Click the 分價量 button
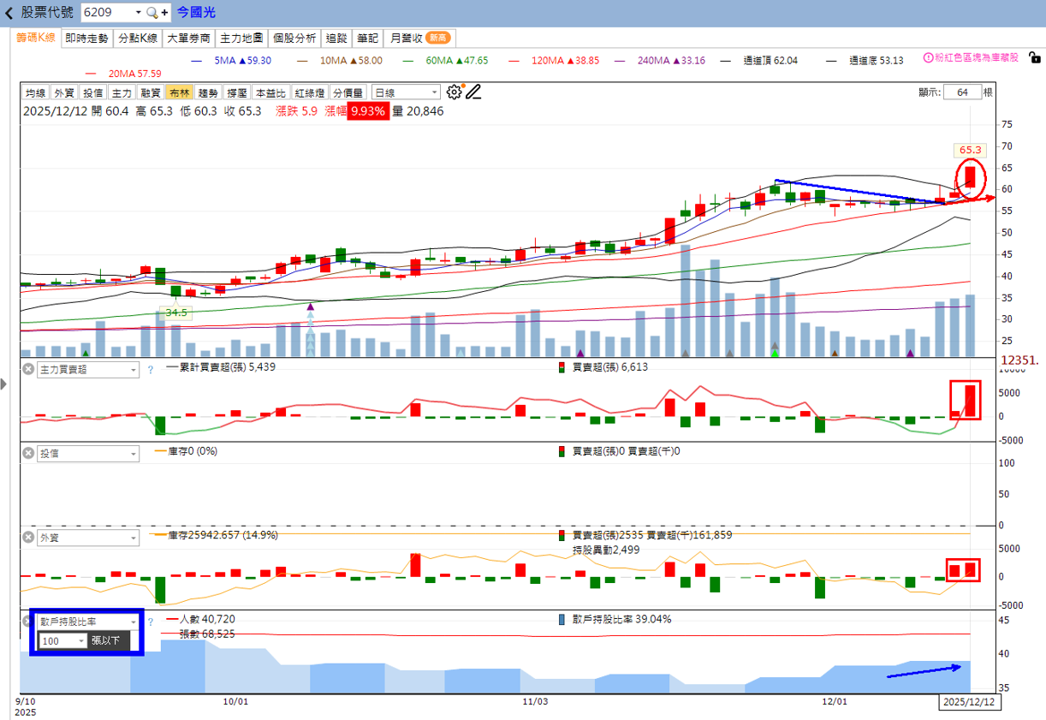Image resolution: width=1046 pixels, height=720 pixels. point(348,93)
